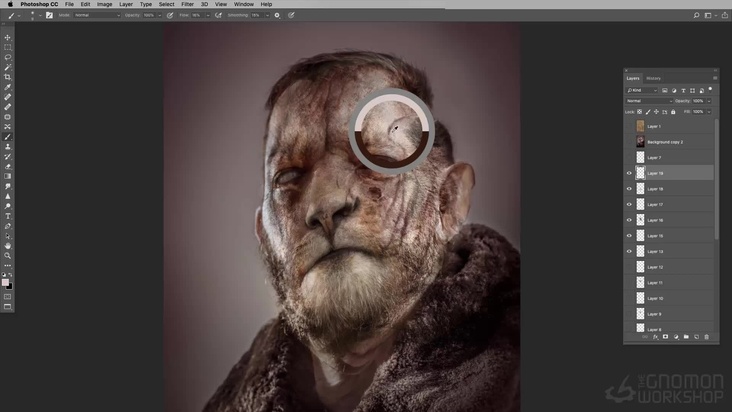The height and width of the screenshot is (412, 732).
Task: Select the History Brush tool
Action: coord(7,156)
